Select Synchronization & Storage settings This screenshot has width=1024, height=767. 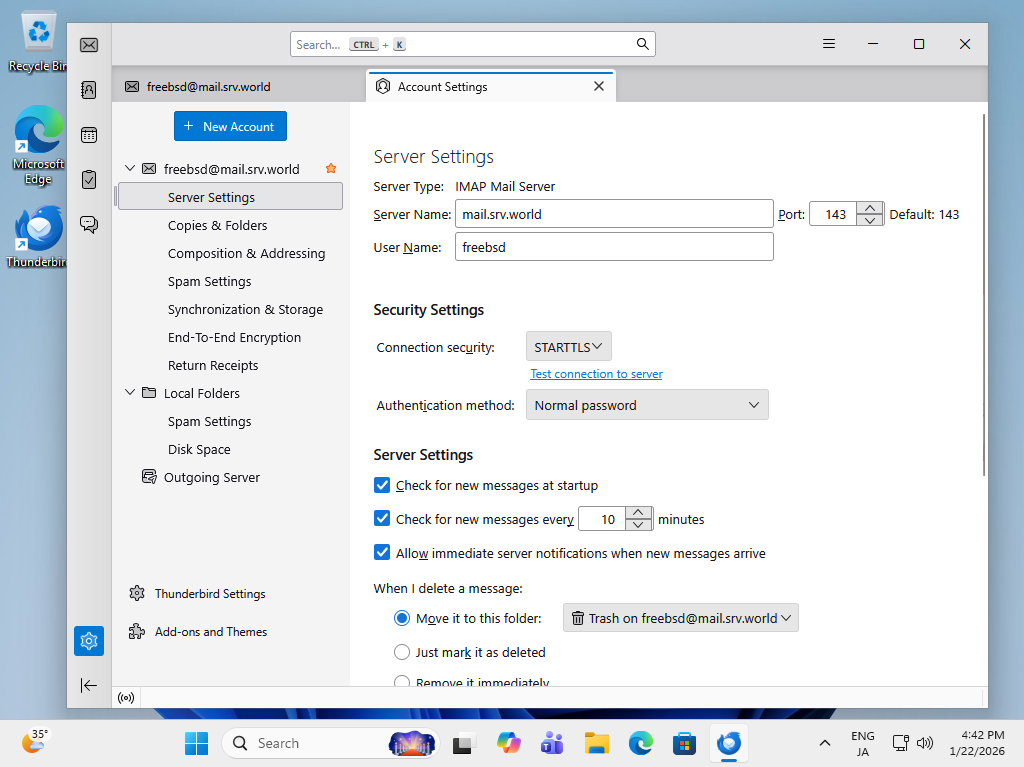[245, 310]
